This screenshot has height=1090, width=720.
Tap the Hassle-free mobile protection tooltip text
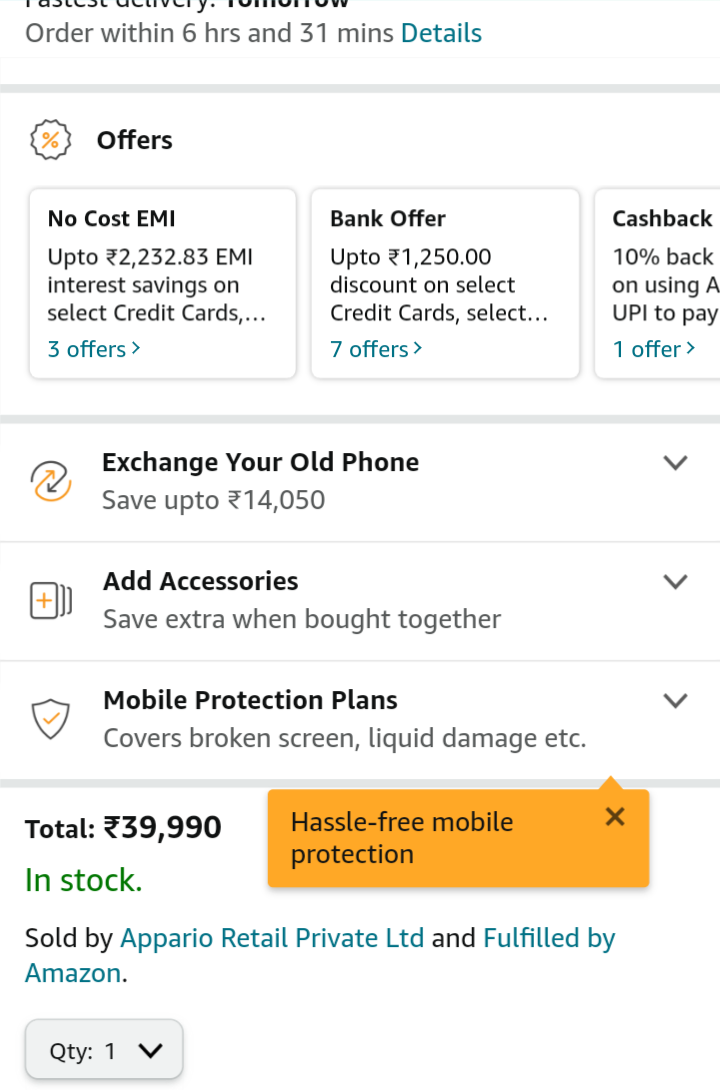coord(402,838)
